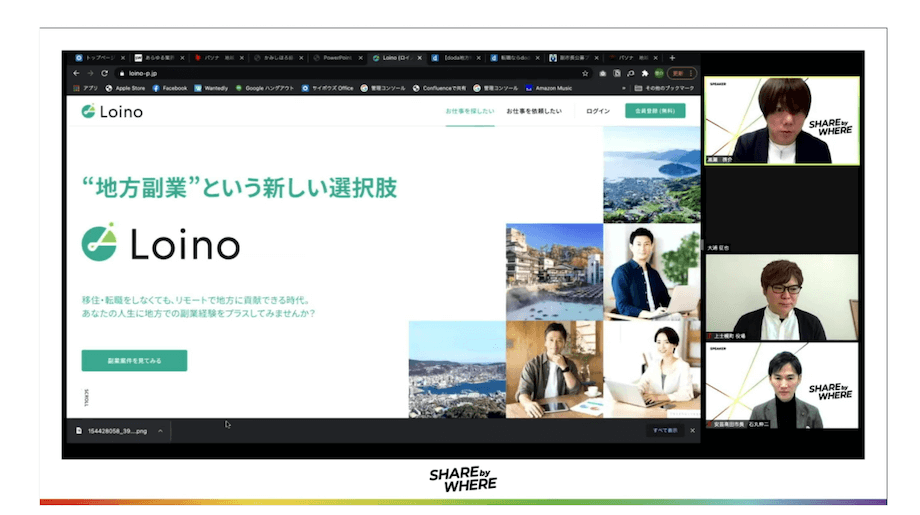Close the Loino browser tab
Image resolution: width=920 pixels, height=515 pixels.
420,58
